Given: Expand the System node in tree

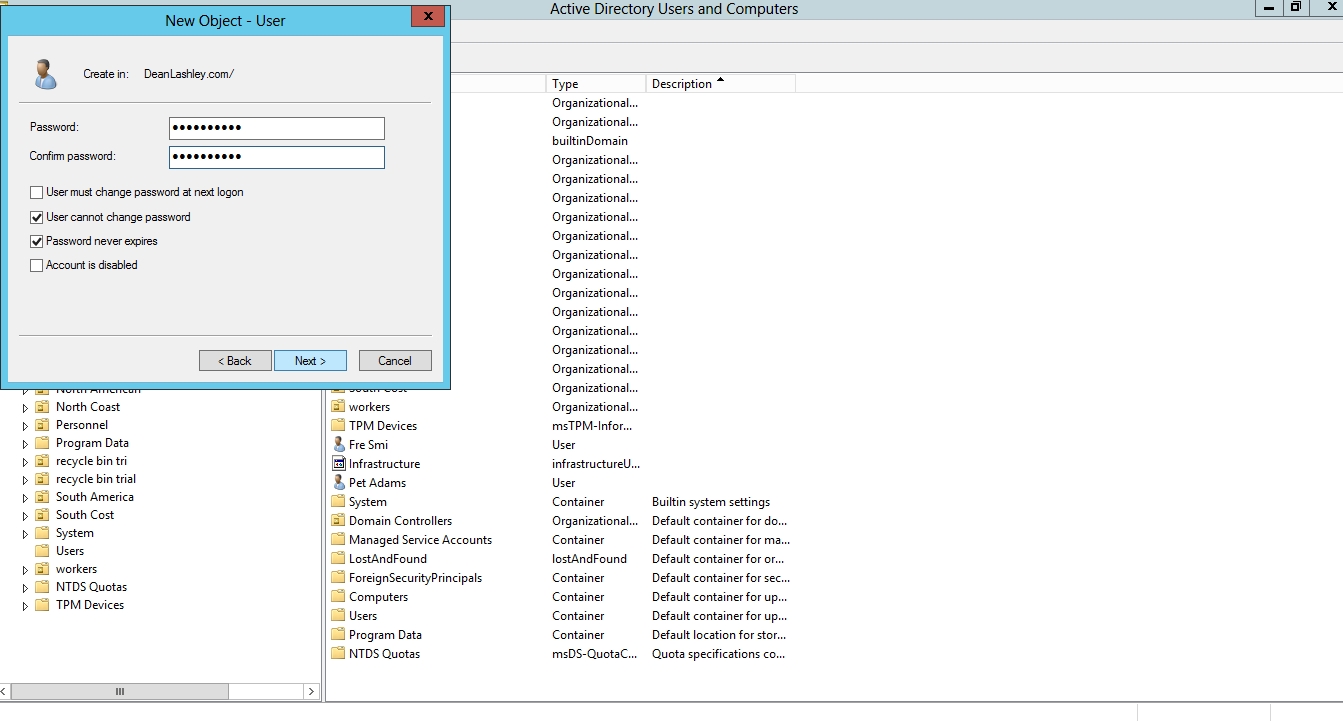Looking at the screenshot, I should (26, 533).
